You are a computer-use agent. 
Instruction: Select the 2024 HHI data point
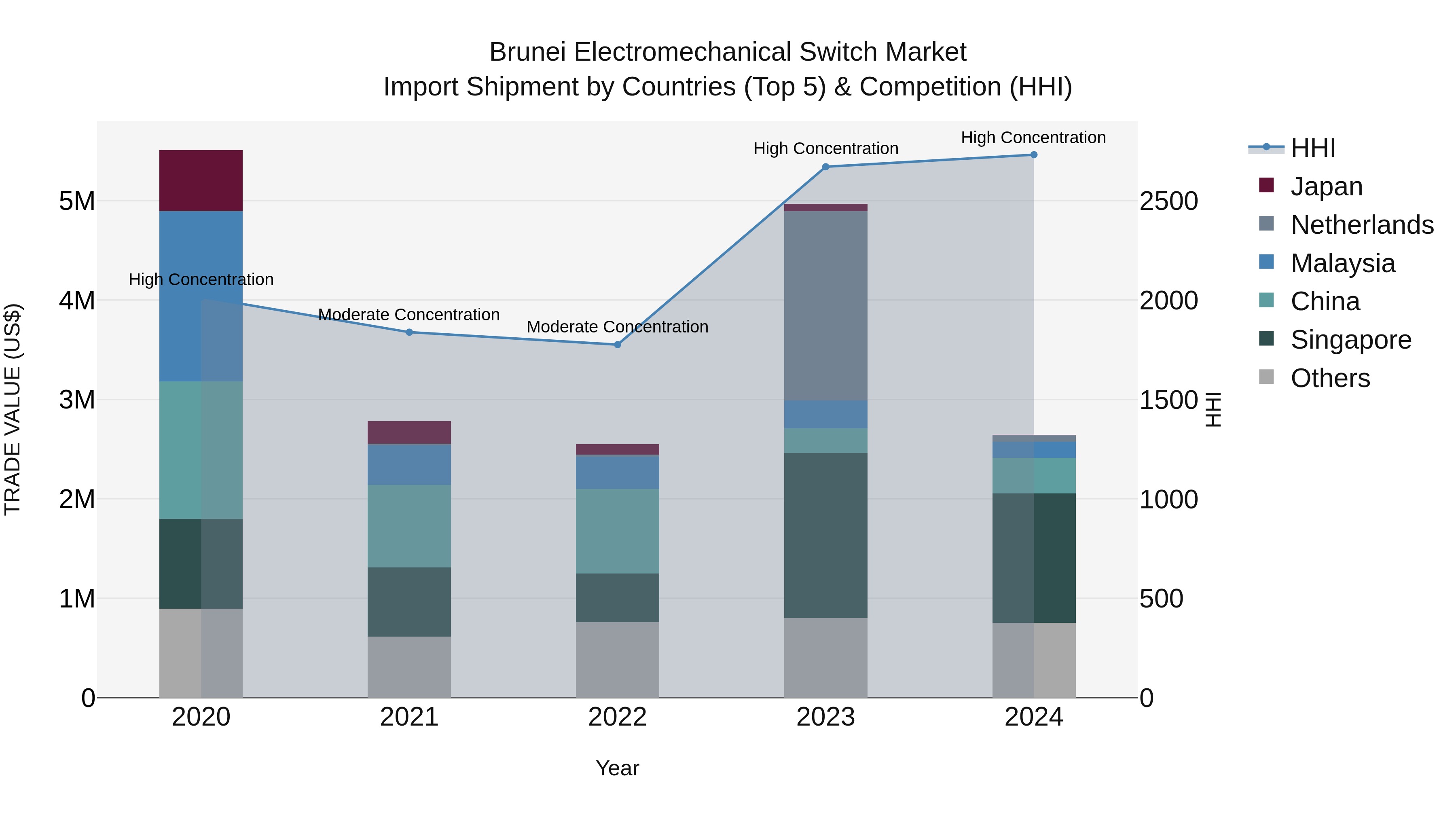click(x=1034, y=155)
